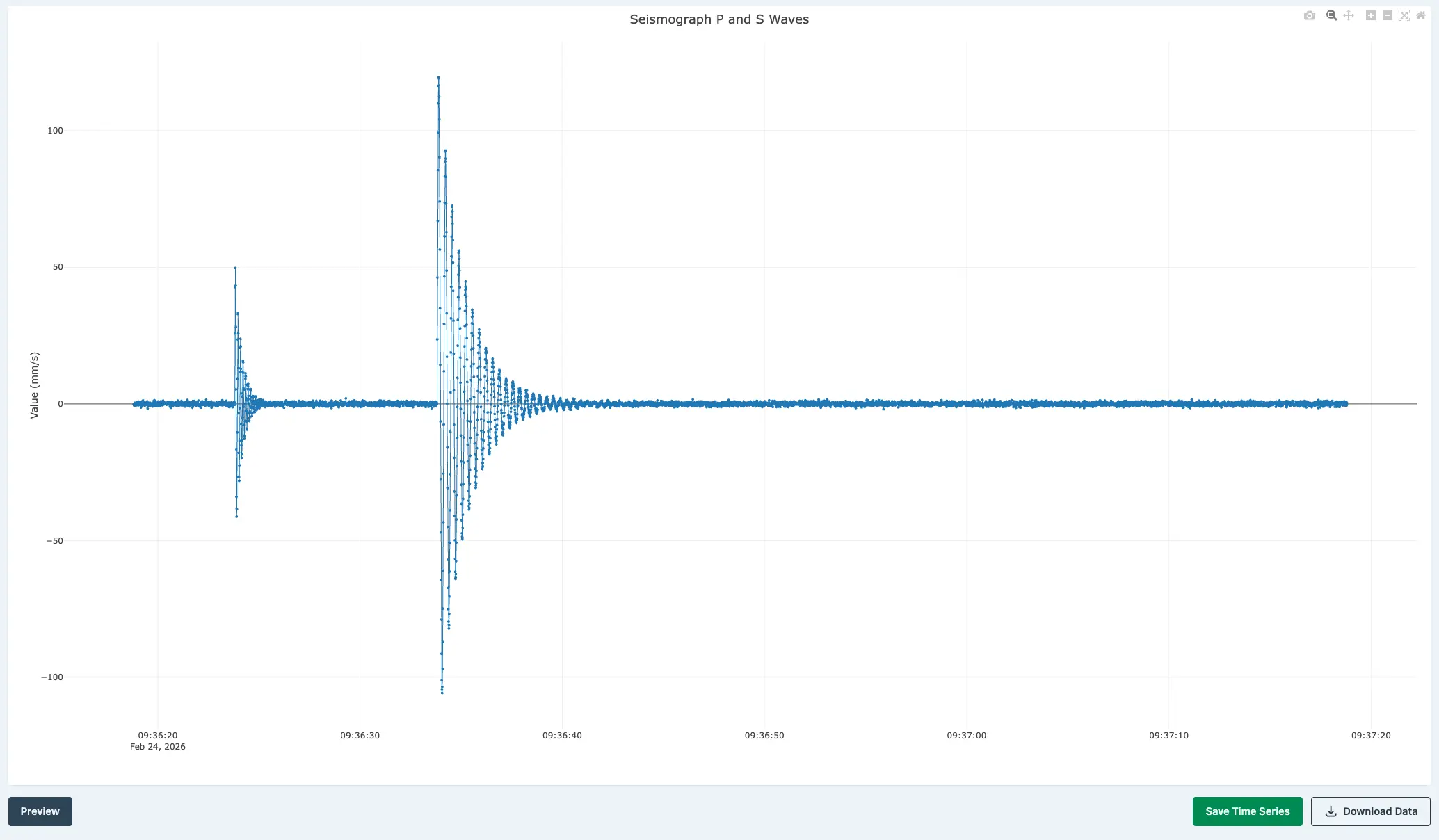The image size is (1439, 840).
Task: Click the Feb 24, 2026 date label
Action: coord(157,746)
